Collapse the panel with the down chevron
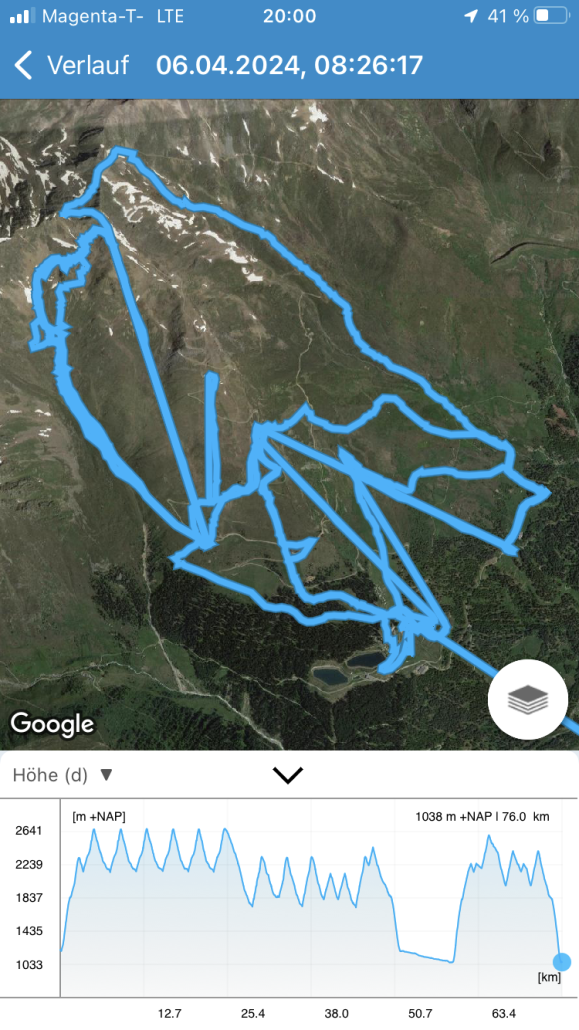The width and height of the screenshot is (579, 1030). (x=288, y=775)
